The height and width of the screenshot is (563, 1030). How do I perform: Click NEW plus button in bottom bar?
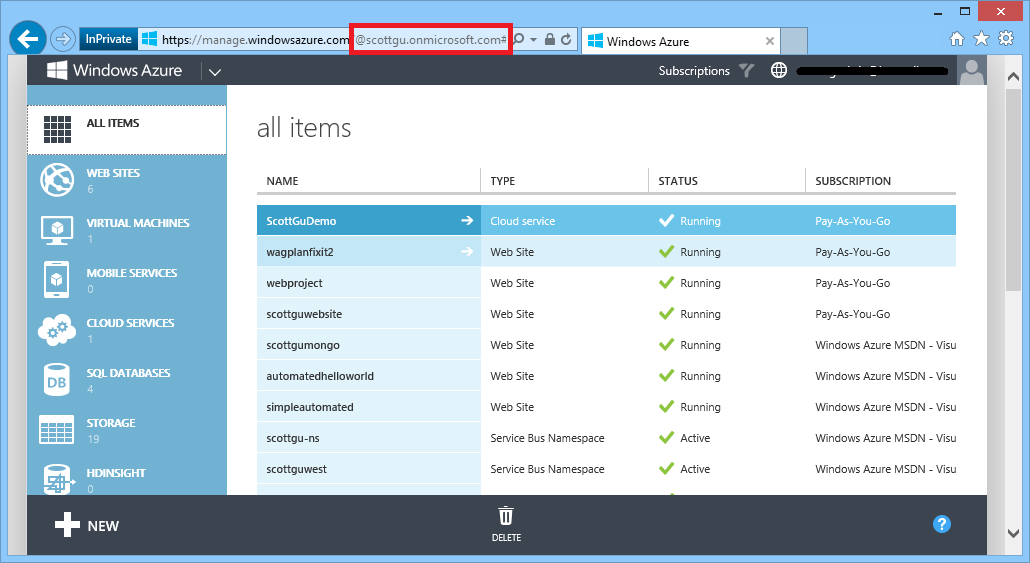87,525
